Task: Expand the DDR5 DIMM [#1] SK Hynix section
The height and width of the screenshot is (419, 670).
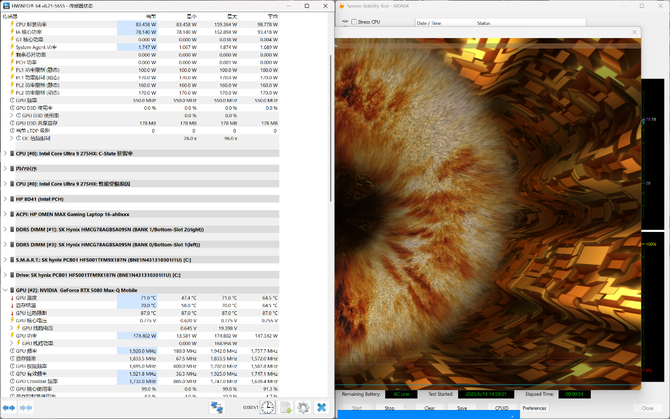Action: click(7, 229)
